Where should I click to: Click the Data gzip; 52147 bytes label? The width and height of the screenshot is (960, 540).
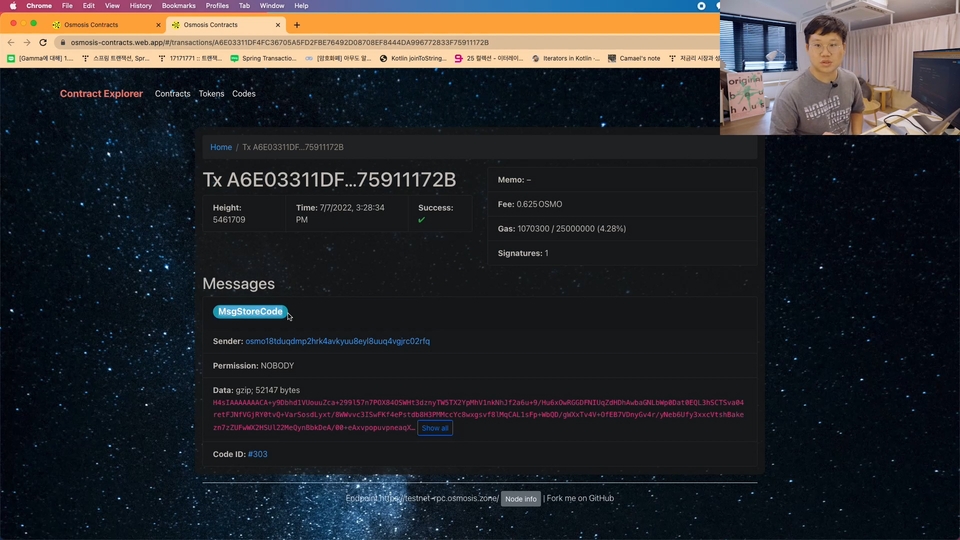256,390
